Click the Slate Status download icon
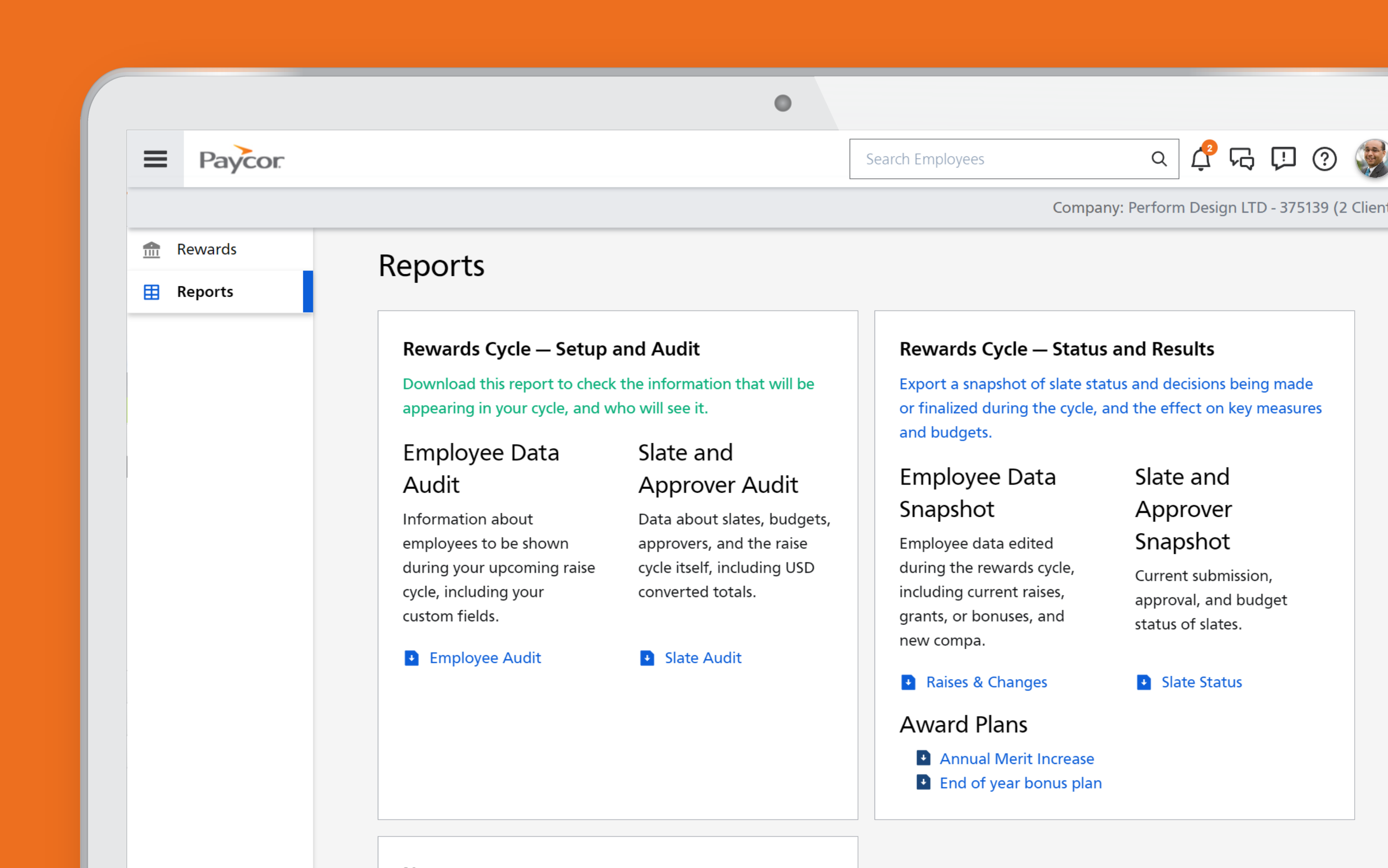1388x868 pixels. coord(1143,682)
